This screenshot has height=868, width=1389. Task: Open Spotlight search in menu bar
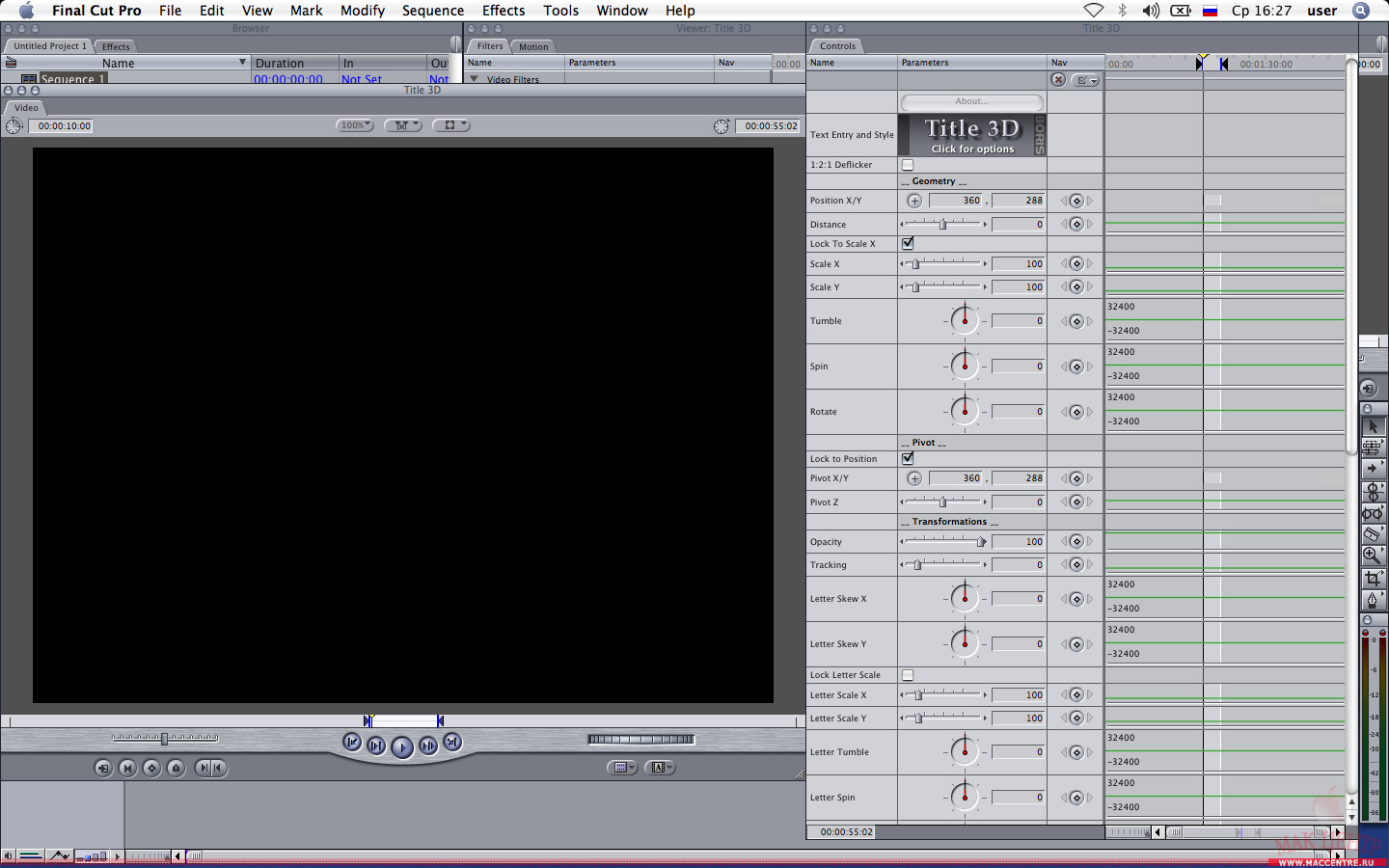pos(1360,11)
